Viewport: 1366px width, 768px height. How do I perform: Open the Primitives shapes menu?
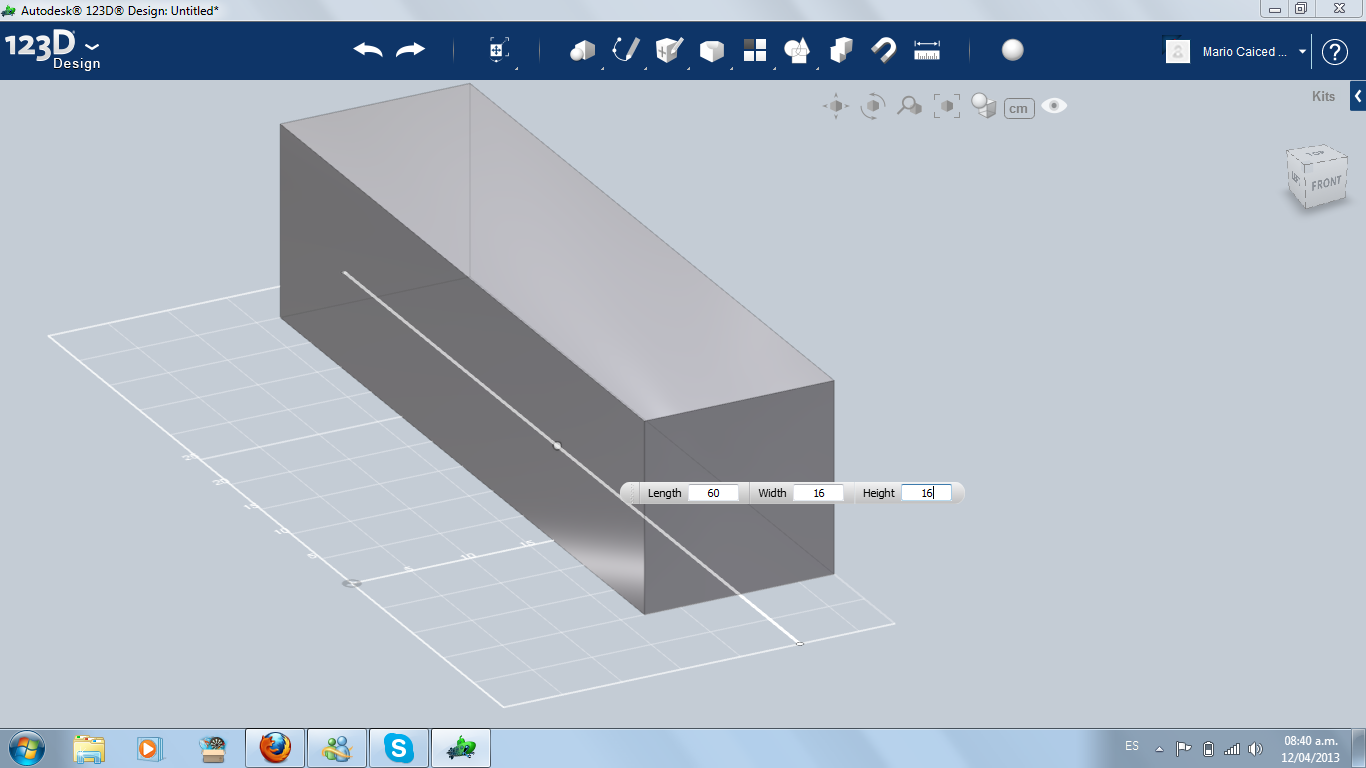(x=582, y=50)
